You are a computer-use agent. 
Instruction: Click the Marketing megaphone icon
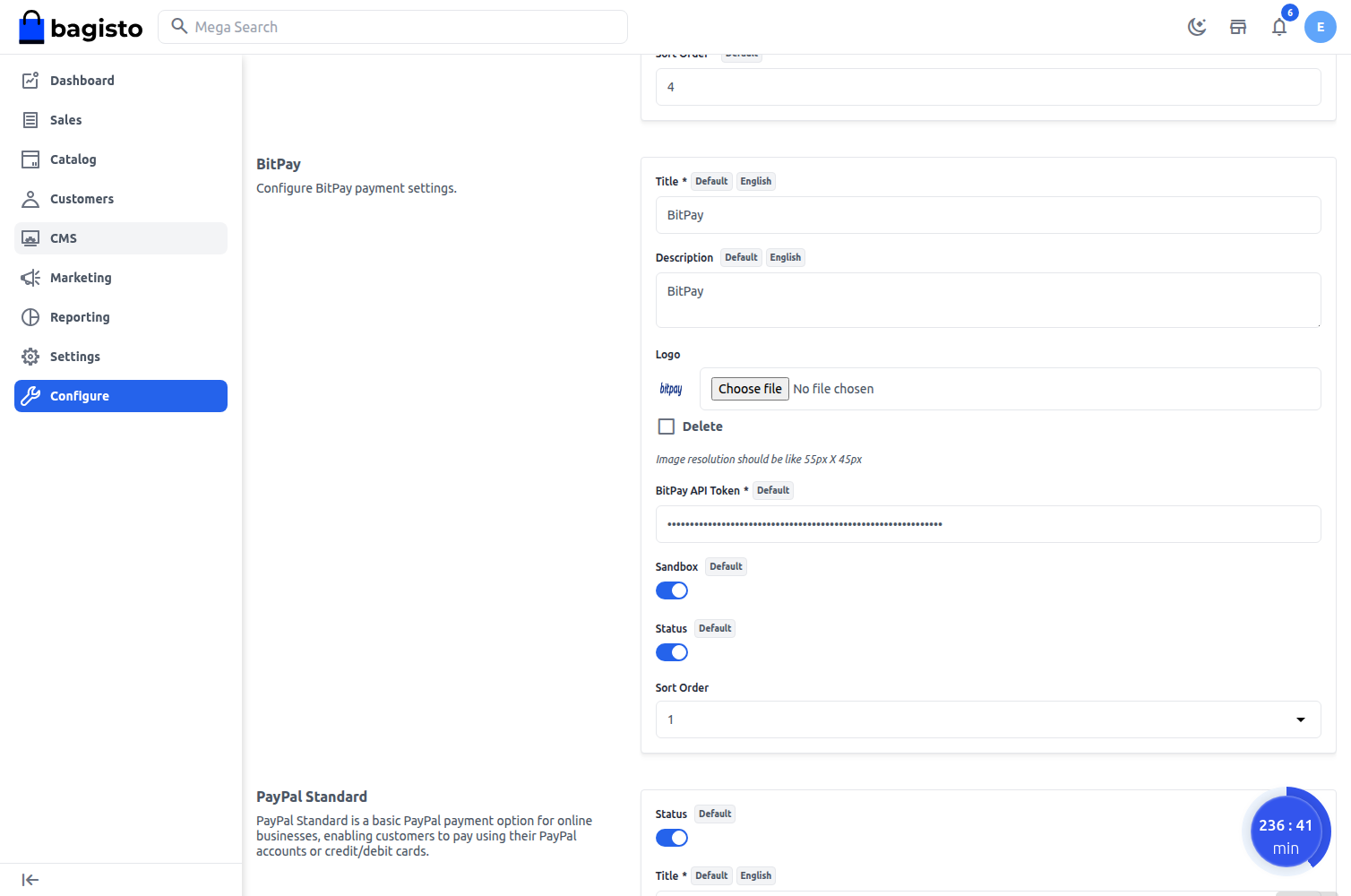(30, 278)
